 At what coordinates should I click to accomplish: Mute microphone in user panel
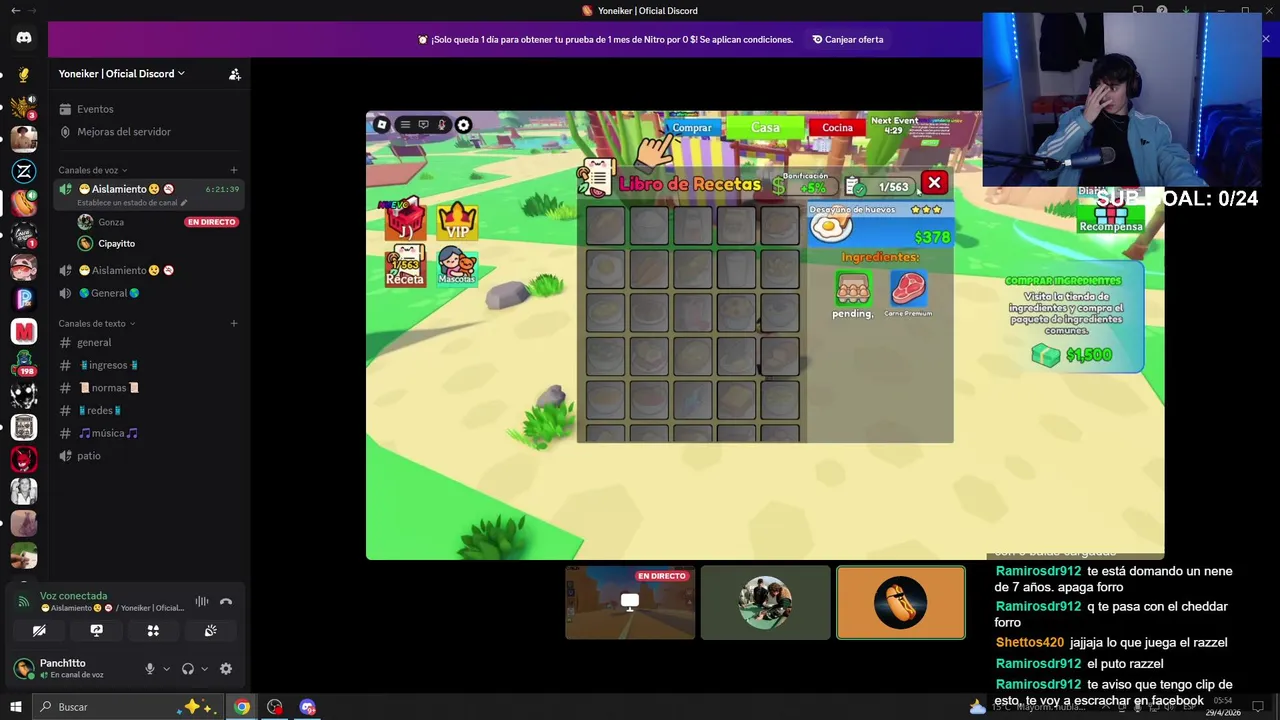150,669
